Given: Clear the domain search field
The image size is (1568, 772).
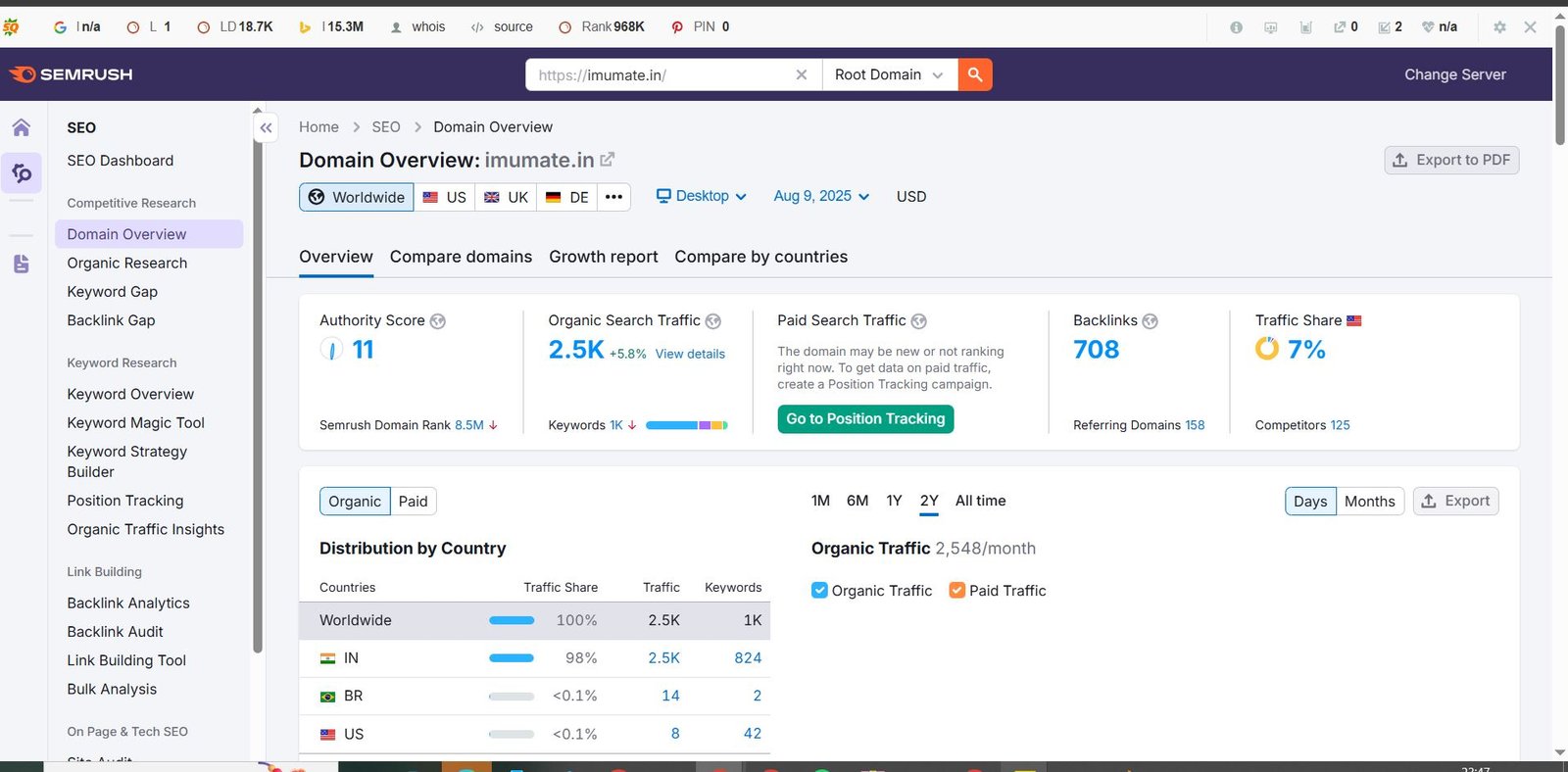Looking at the screenshot, I should [802, 74].
